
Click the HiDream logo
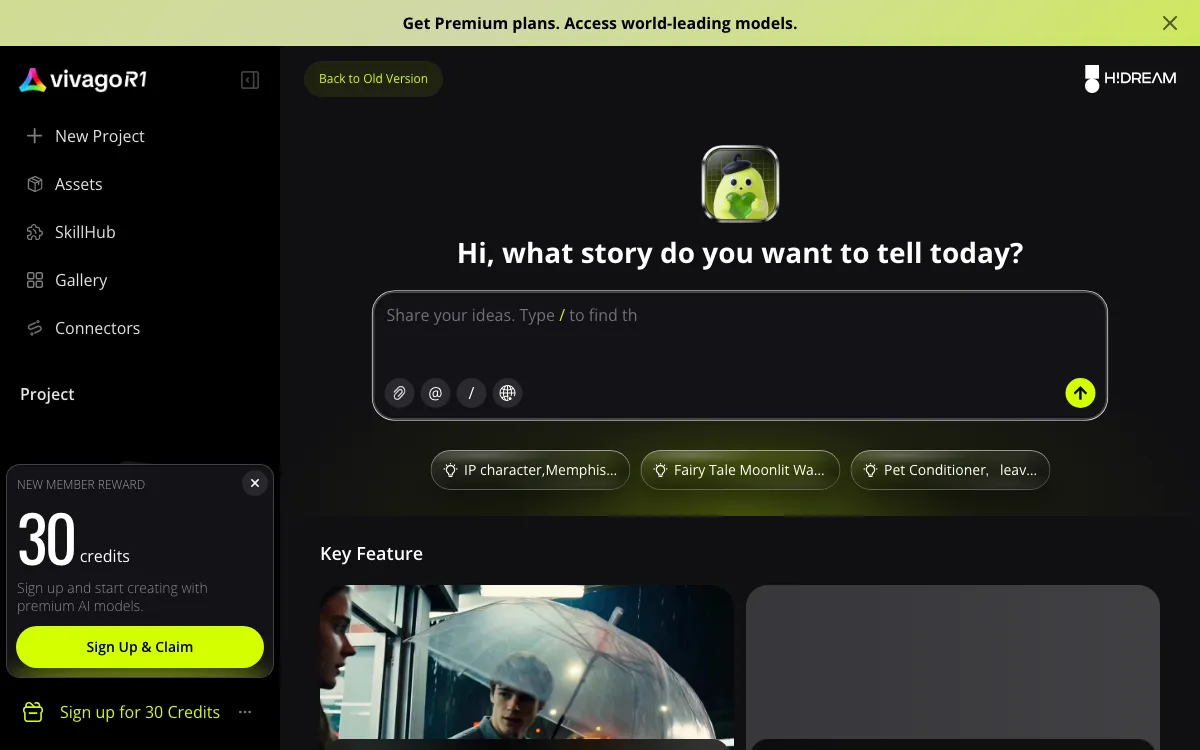1130,79
